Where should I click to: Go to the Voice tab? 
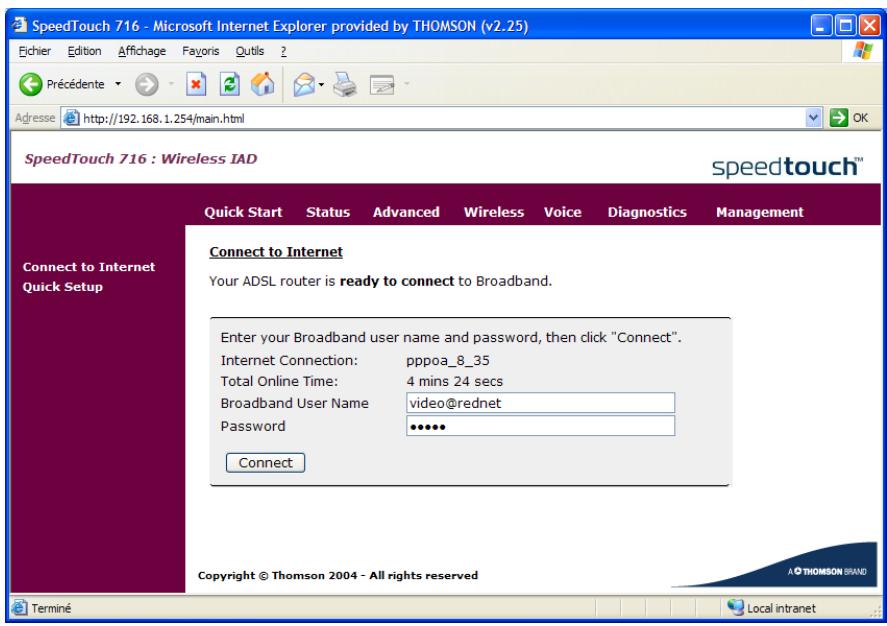563,212
